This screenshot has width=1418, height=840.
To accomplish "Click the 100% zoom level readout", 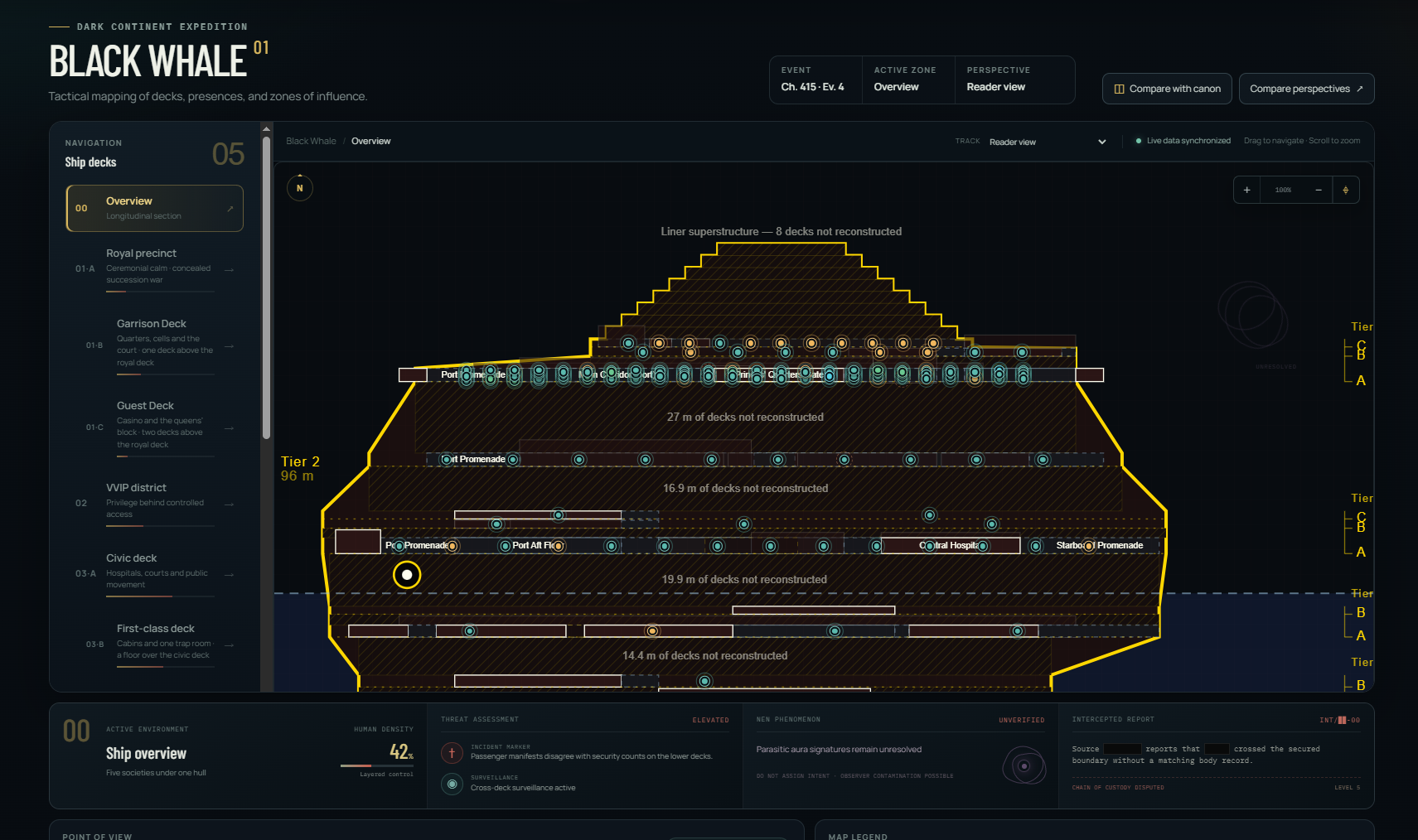I will pyautogui.click(x=1283, y=190).
